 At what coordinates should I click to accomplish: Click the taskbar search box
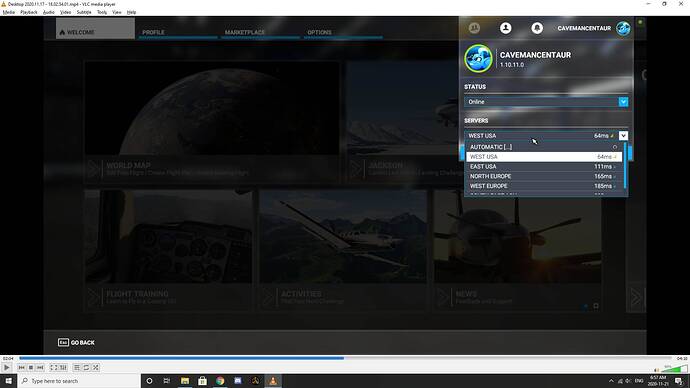tap(79, 381)
